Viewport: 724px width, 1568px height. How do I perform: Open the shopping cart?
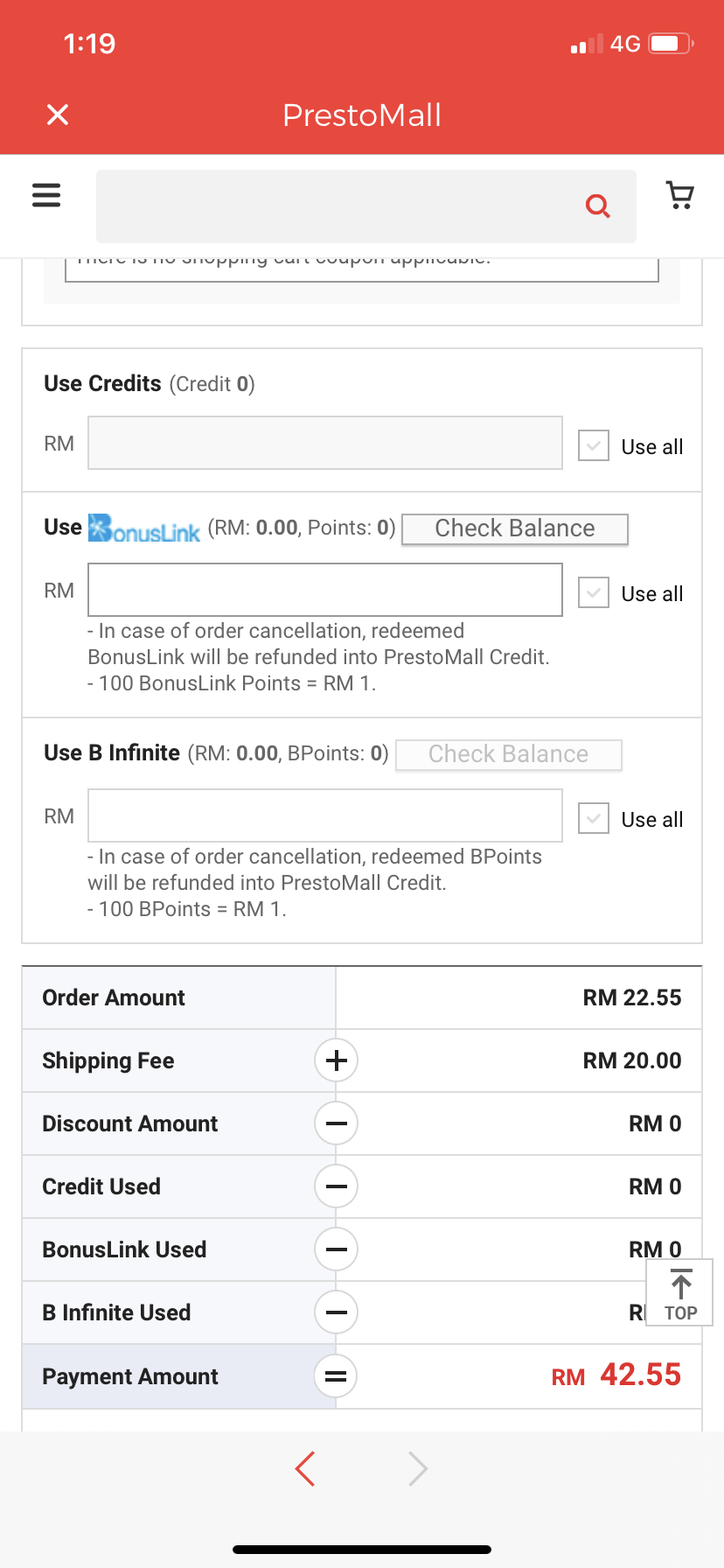(680, 195)
